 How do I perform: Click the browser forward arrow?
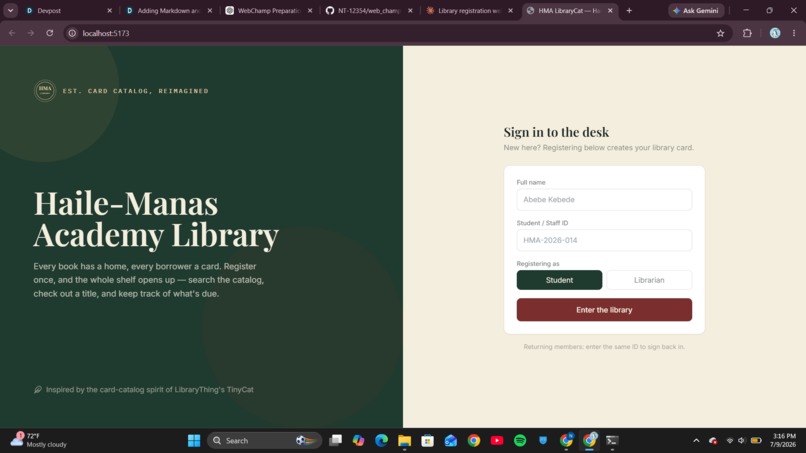[31, 33]
